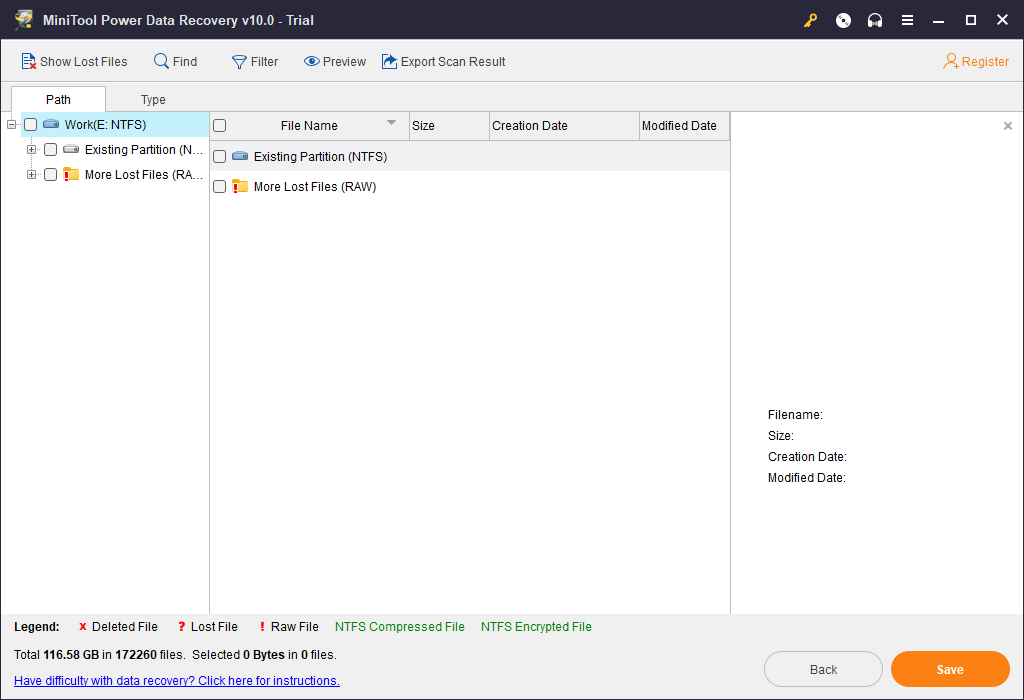
Task: Click the Register user icon
Action: coord(951,61)
